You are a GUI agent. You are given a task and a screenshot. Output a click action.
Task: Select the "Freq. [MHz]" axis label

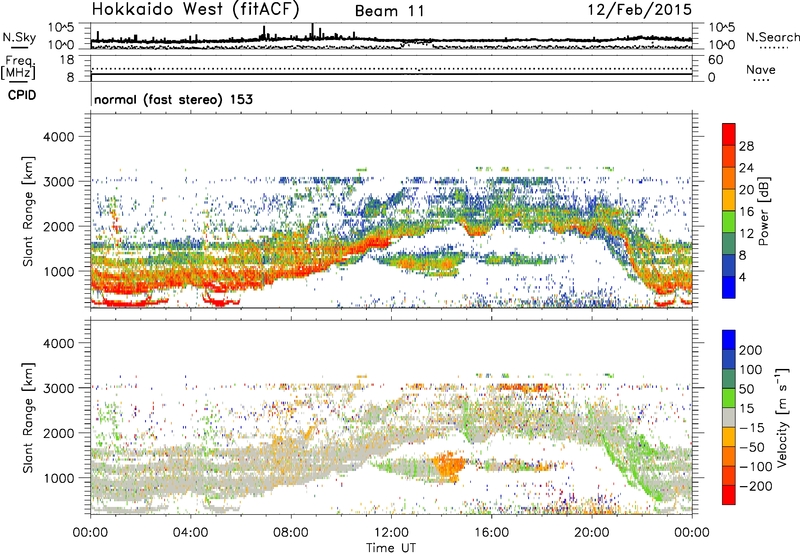(x=19, y=68)
